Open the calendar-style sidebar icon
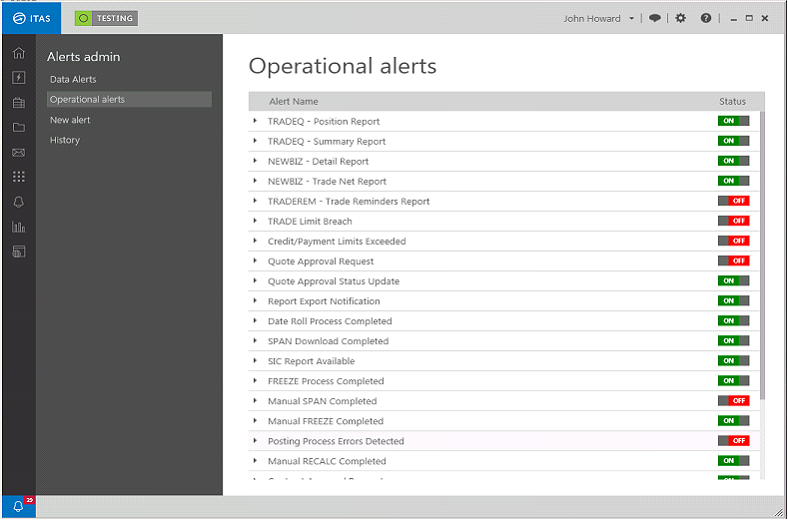 point(19,102)
